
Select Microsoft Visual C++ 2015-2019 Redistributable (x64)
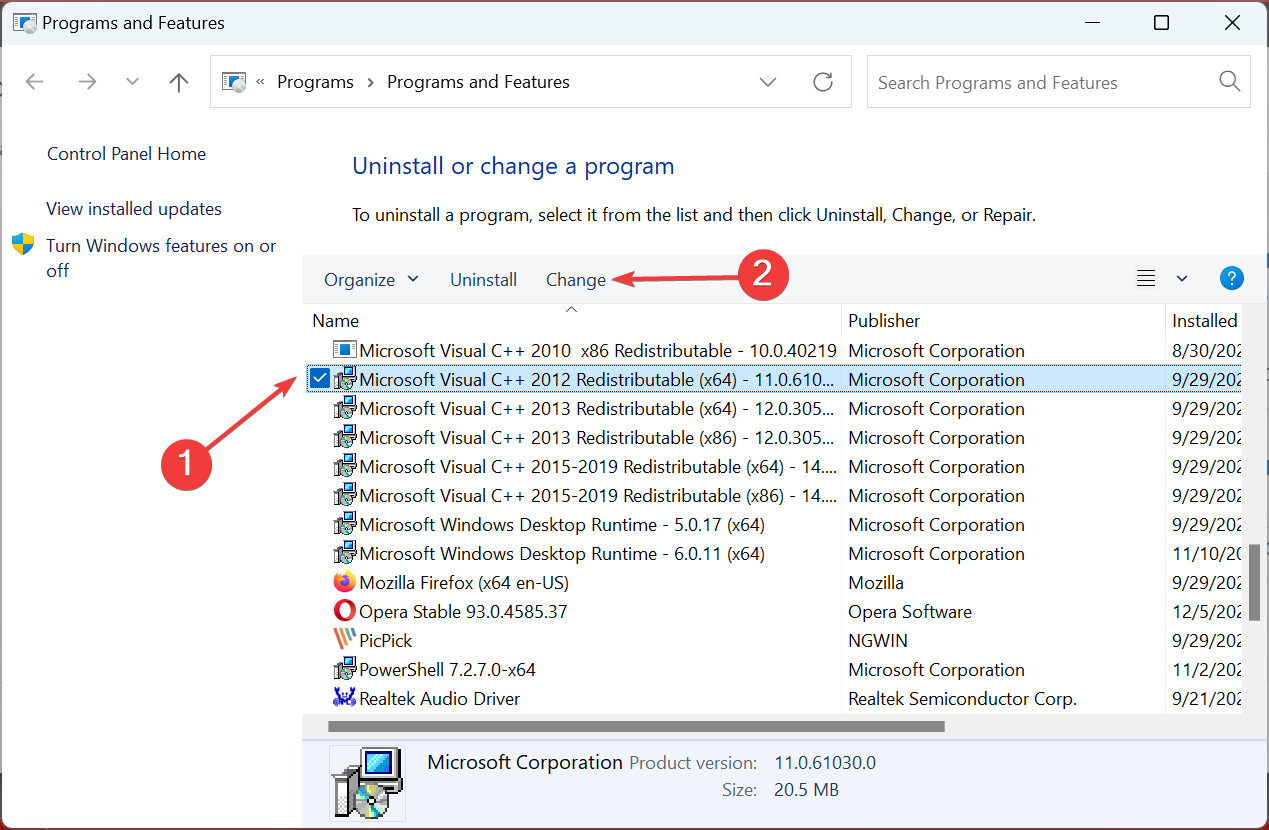(x=598, y=466)
